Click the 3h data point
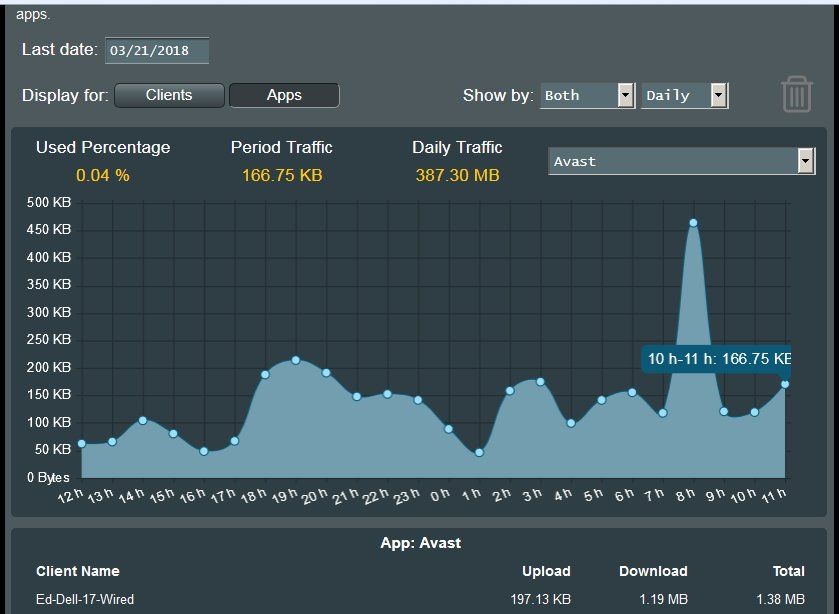This screenshot has width=839, height=614. (540, 382)
